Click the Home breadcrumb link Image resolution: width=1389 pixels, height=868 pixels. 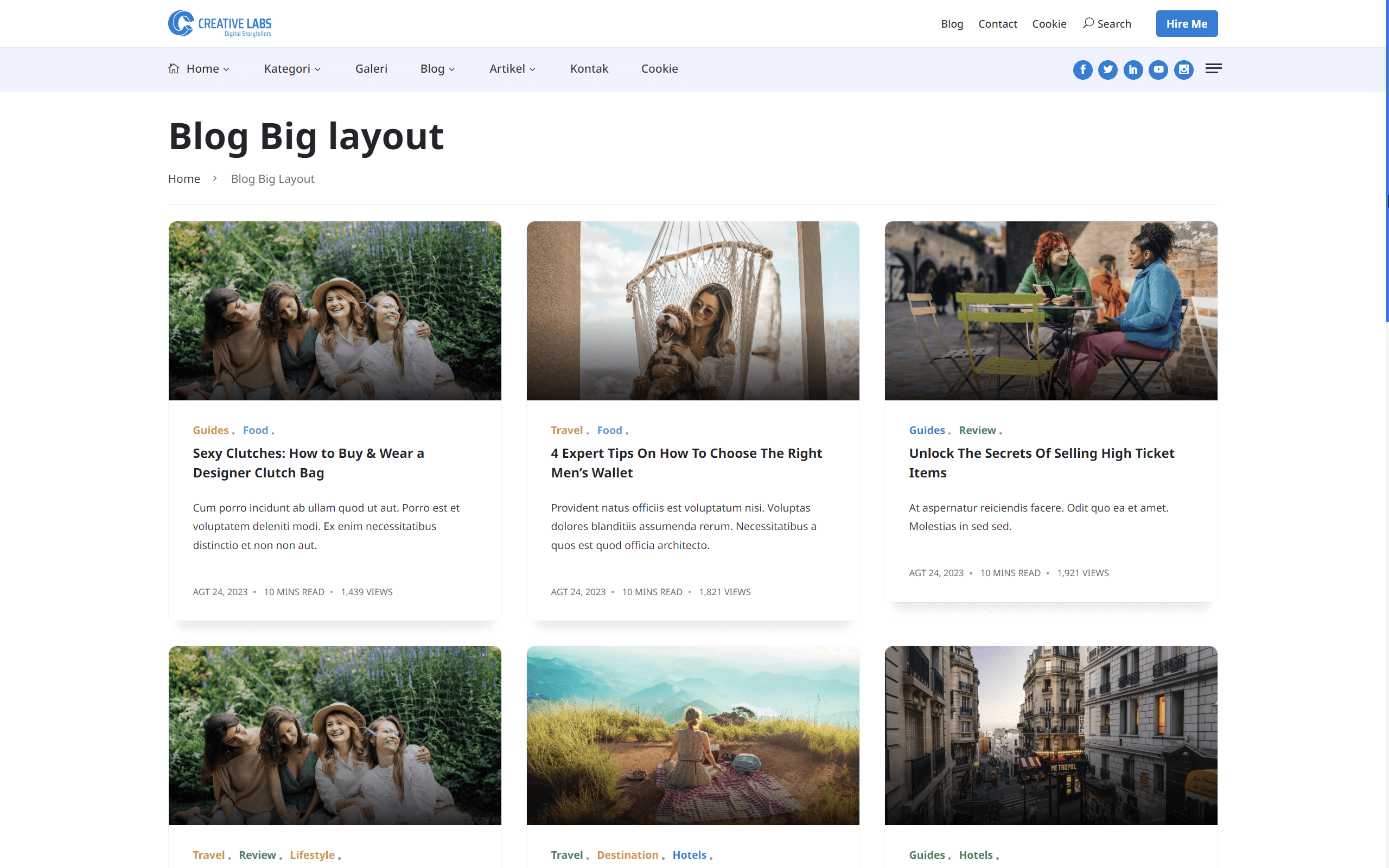184,178
